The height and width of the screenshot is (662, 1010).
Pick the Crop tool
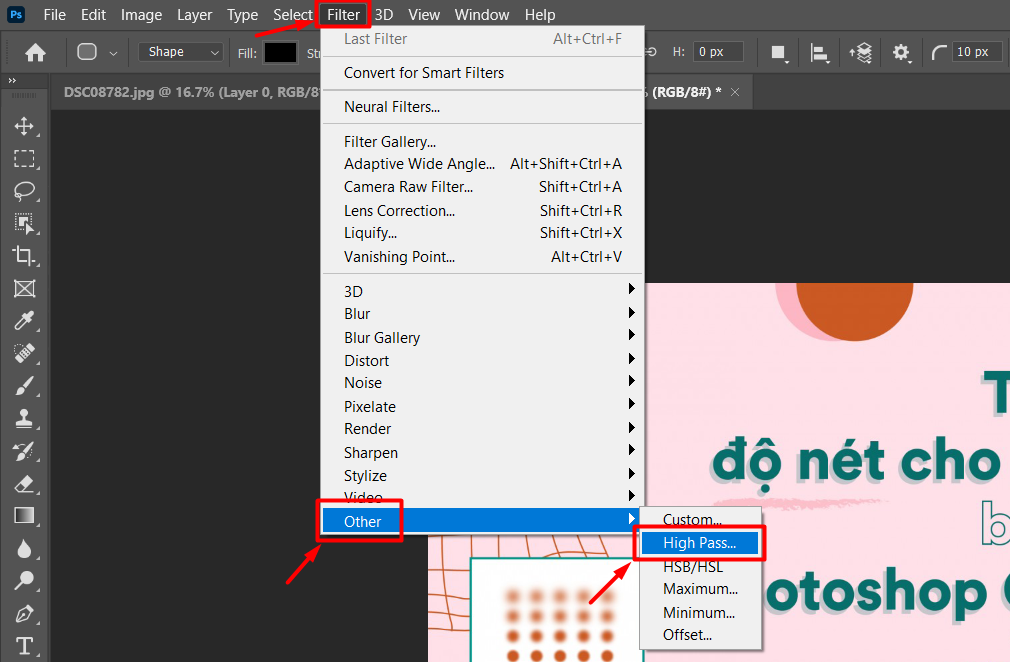(24, 256)
